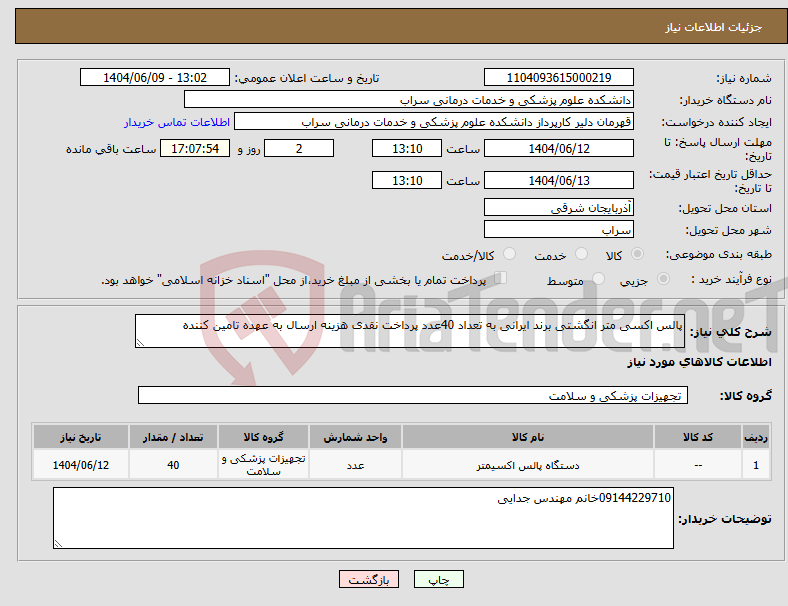
Task: Click the اطلاعات کالاهای مورد نیاز section heading
Action: click(x=699, y=362)
